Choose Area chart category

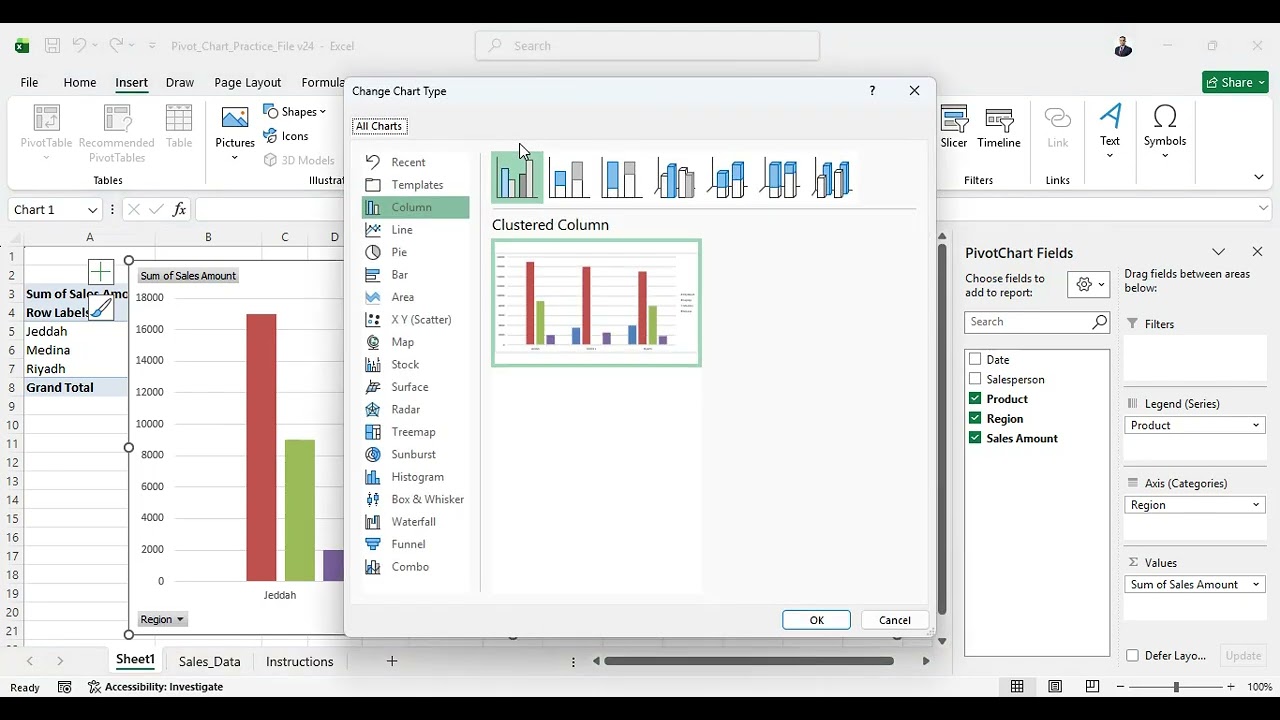[415, 297]
